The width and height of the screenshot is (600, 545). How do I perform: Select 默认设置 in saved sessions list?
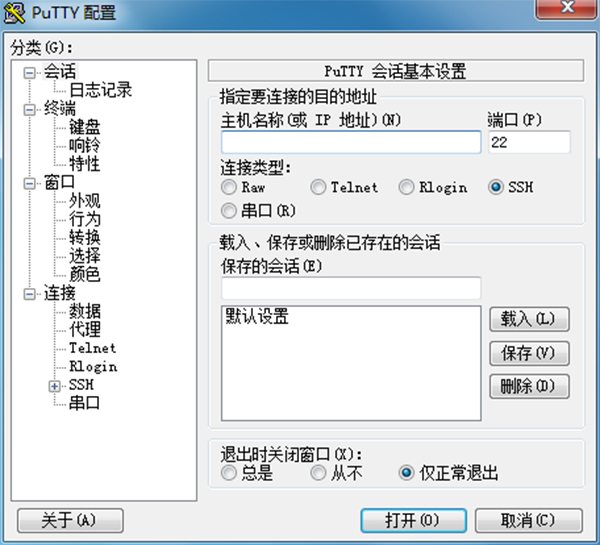pos(257,316)
